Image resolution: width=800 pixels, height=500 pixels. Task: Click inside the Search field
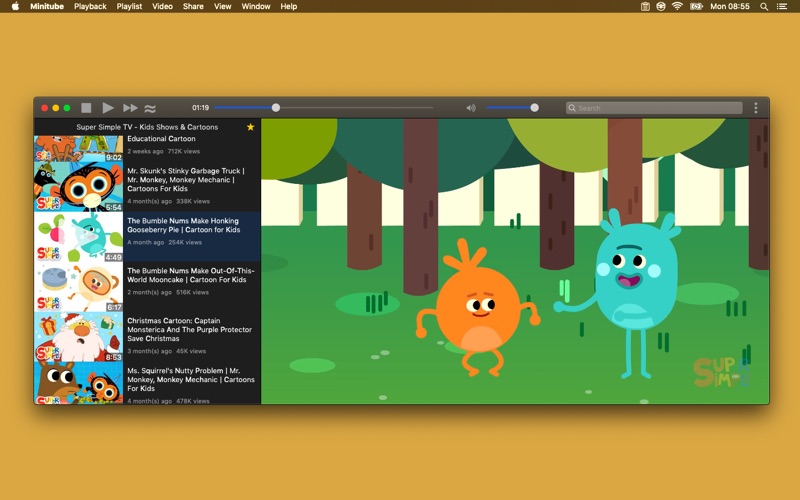[657, 108]
